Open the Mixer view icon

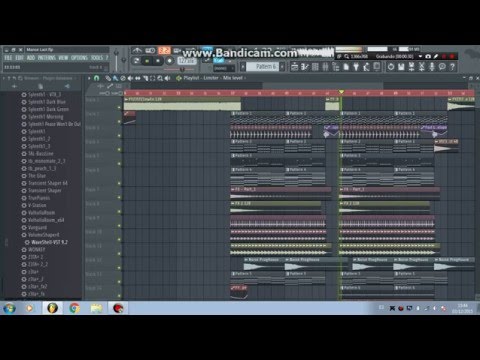point(326,67)
